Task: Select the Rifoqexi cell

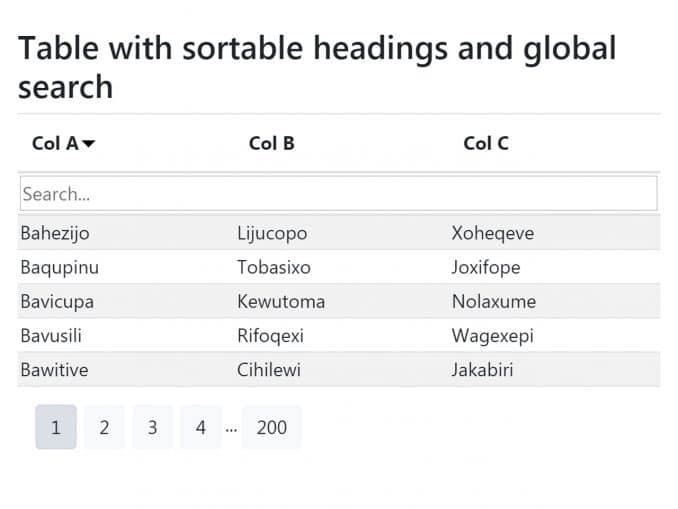Action: coord(270,336)
